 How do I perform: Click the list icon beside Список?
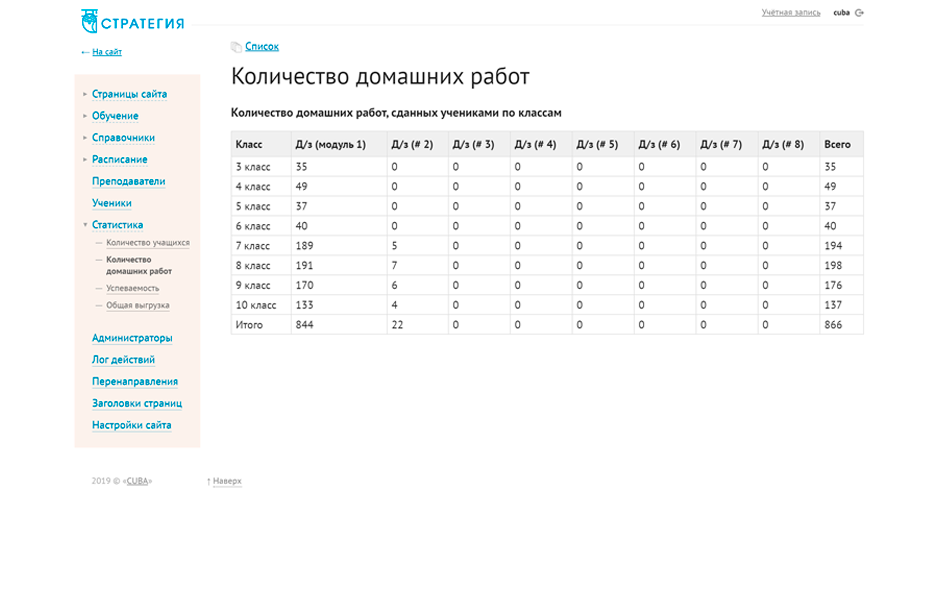click(236, 47)
